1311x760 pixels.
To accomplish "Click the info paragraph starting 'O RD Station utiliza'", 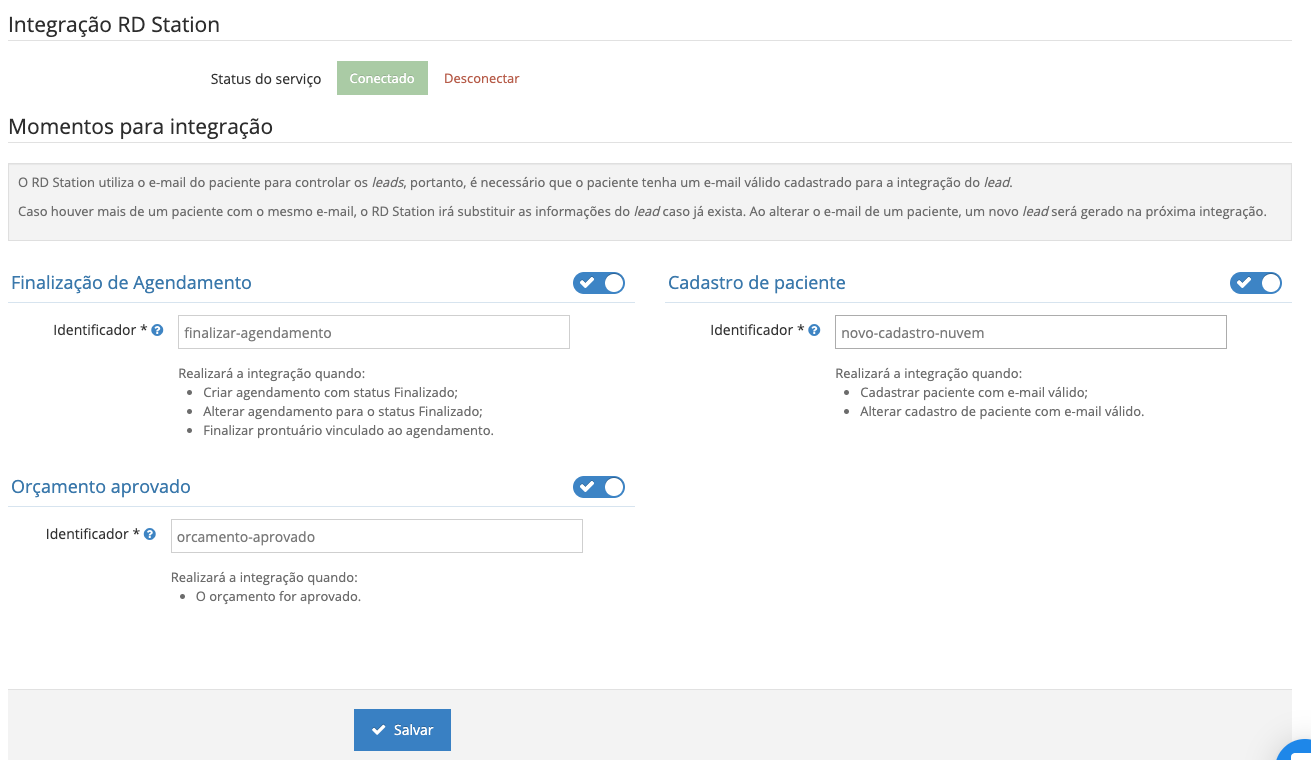I will click(516, 182).
